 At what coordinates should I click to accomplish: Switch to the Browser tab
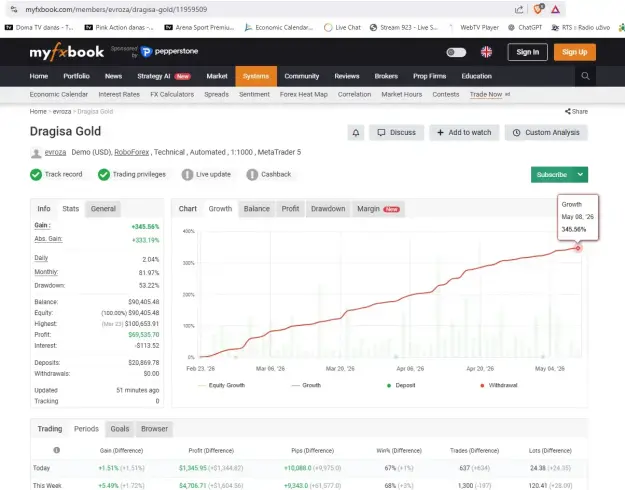pos(154,429)
